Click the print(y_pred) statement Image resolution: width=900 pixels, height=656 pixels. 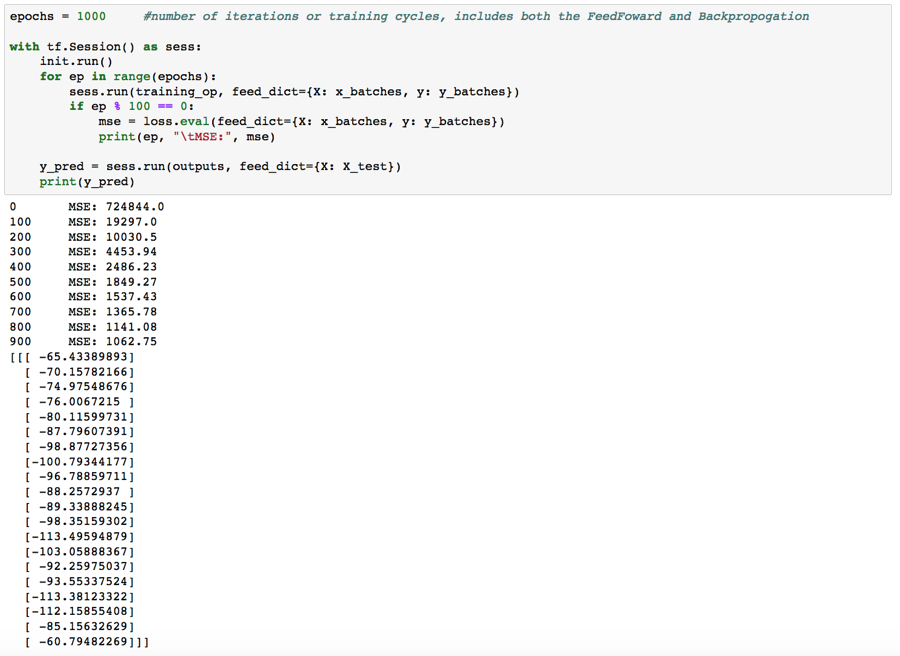pyautogui.click(x=87, y=181)
